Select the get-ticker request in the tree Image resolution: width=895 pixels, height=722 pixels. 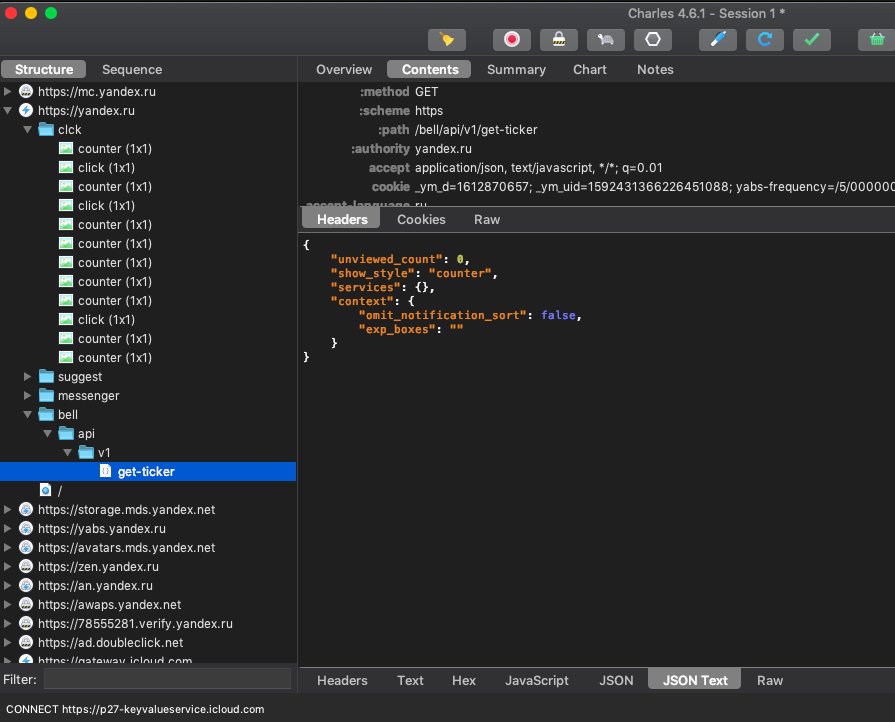pyautogui.click(x=146, y=472)
